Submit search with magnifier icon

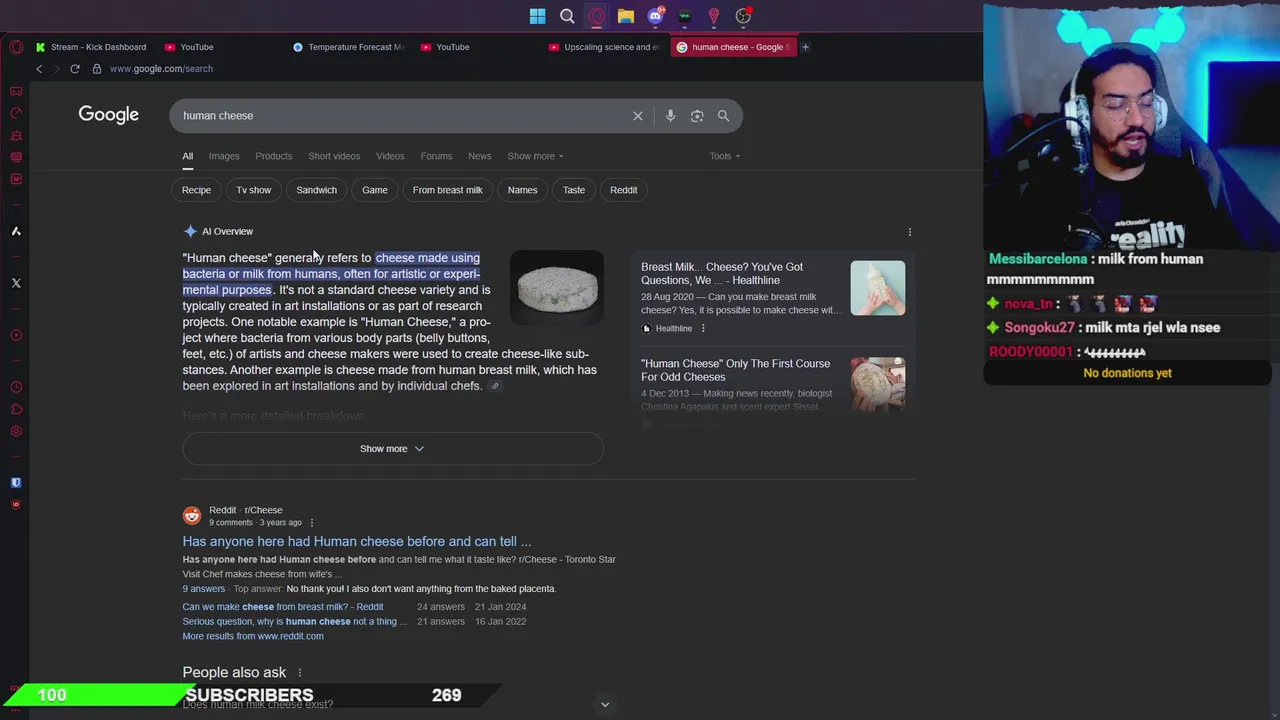pos(724,116)
